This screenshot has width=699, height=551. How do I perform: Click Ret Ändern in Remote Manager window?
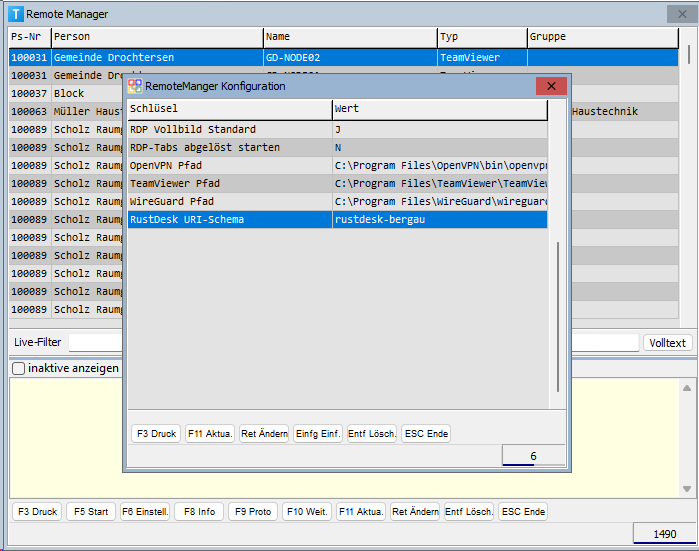(415, 512)
